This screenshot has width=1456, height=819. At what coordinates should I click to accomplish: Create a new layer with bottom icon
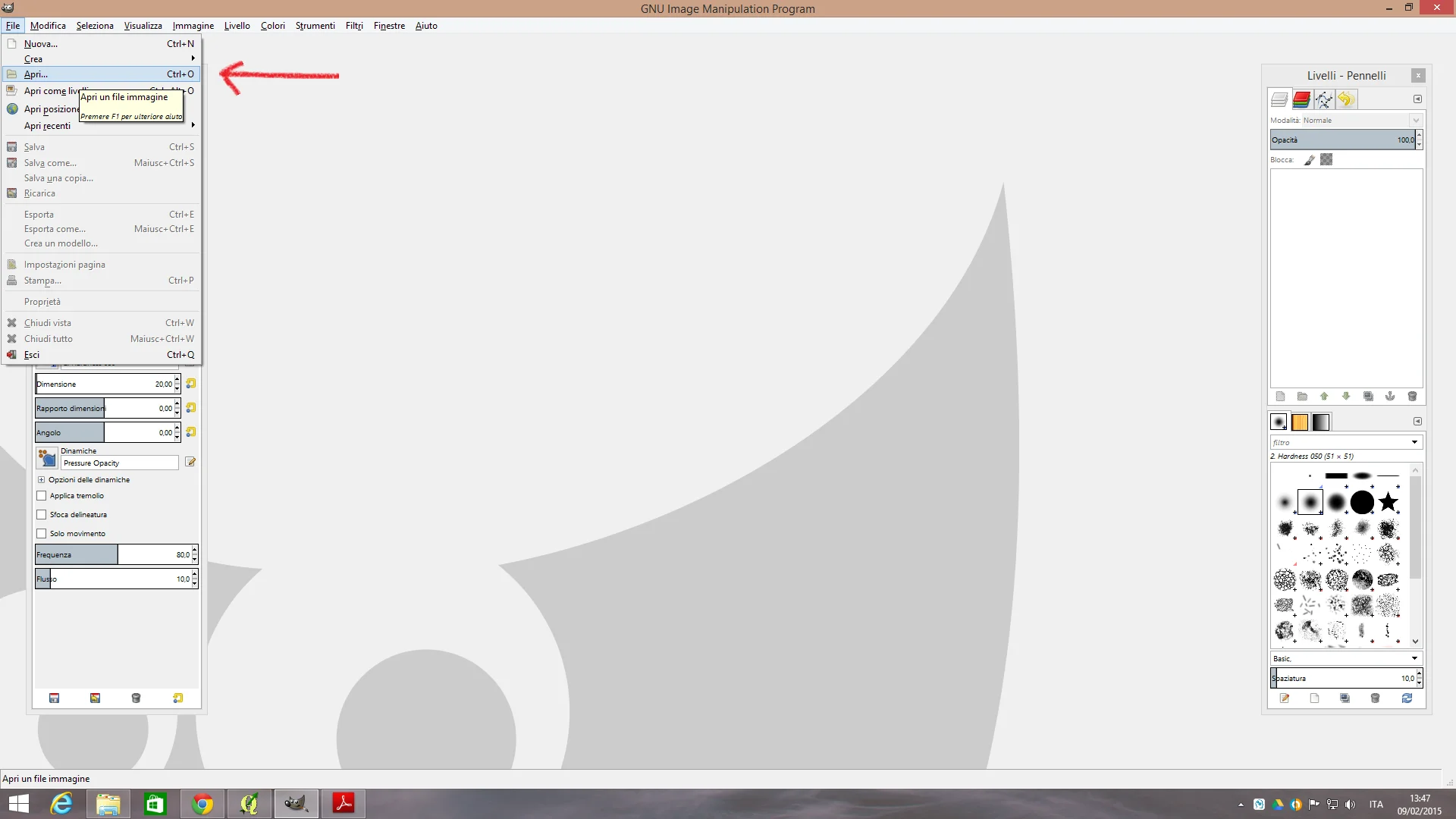click(1280, 397)
